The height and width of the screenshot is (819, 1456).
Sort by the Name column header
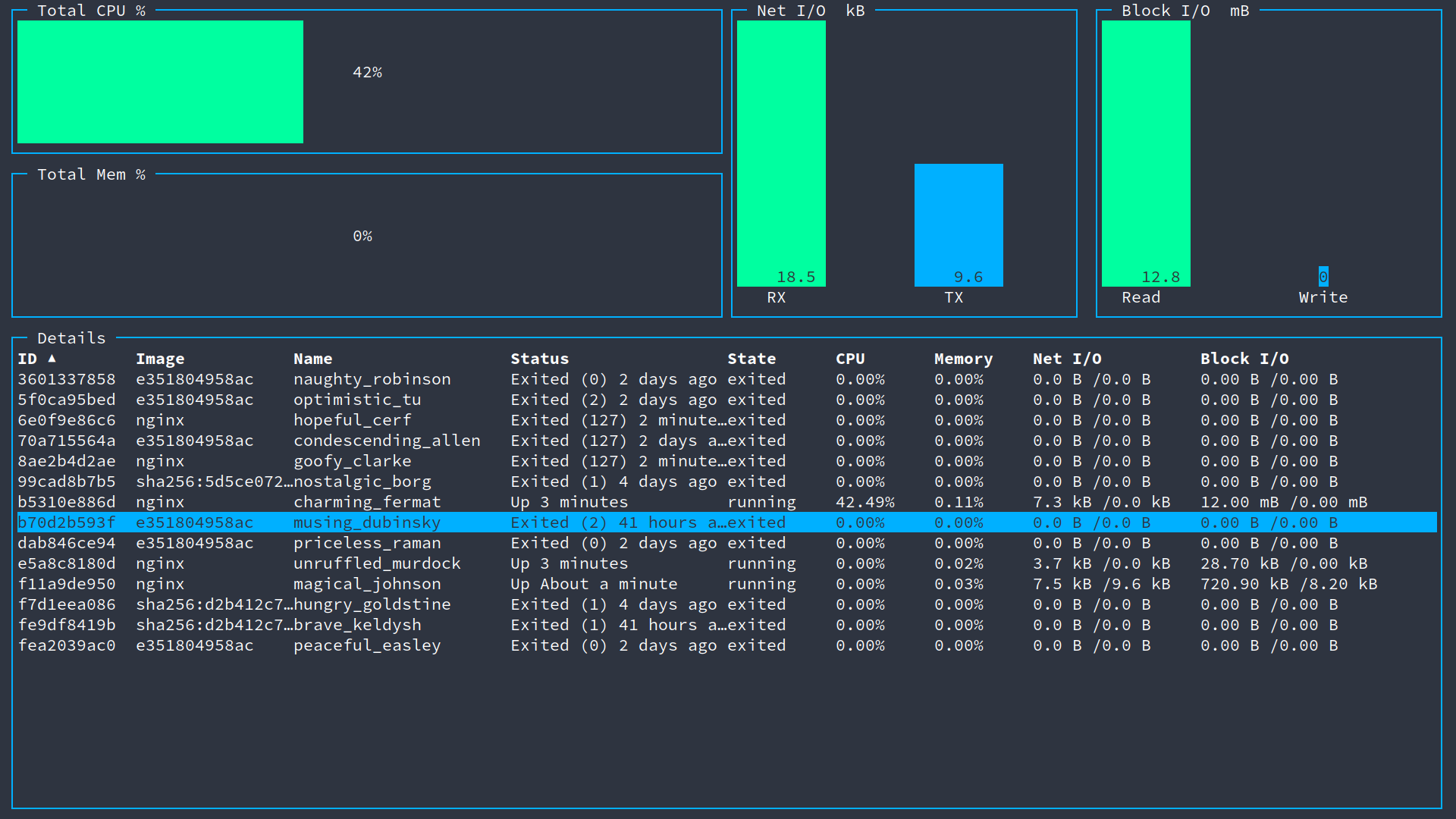(312, 359)
